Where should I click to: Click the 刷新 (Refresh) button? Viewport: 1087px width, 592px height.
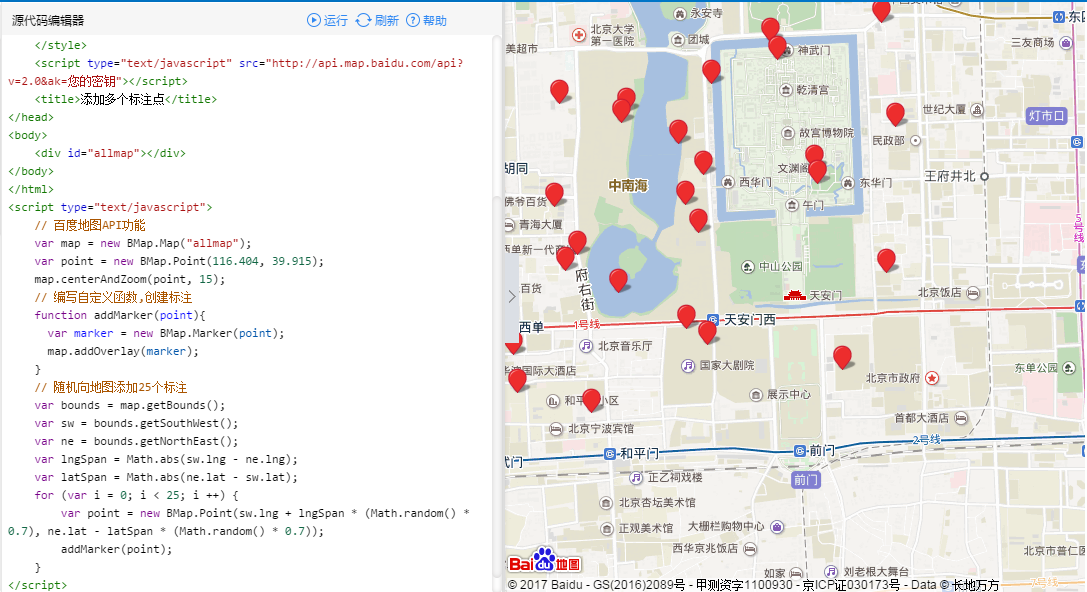377,20
